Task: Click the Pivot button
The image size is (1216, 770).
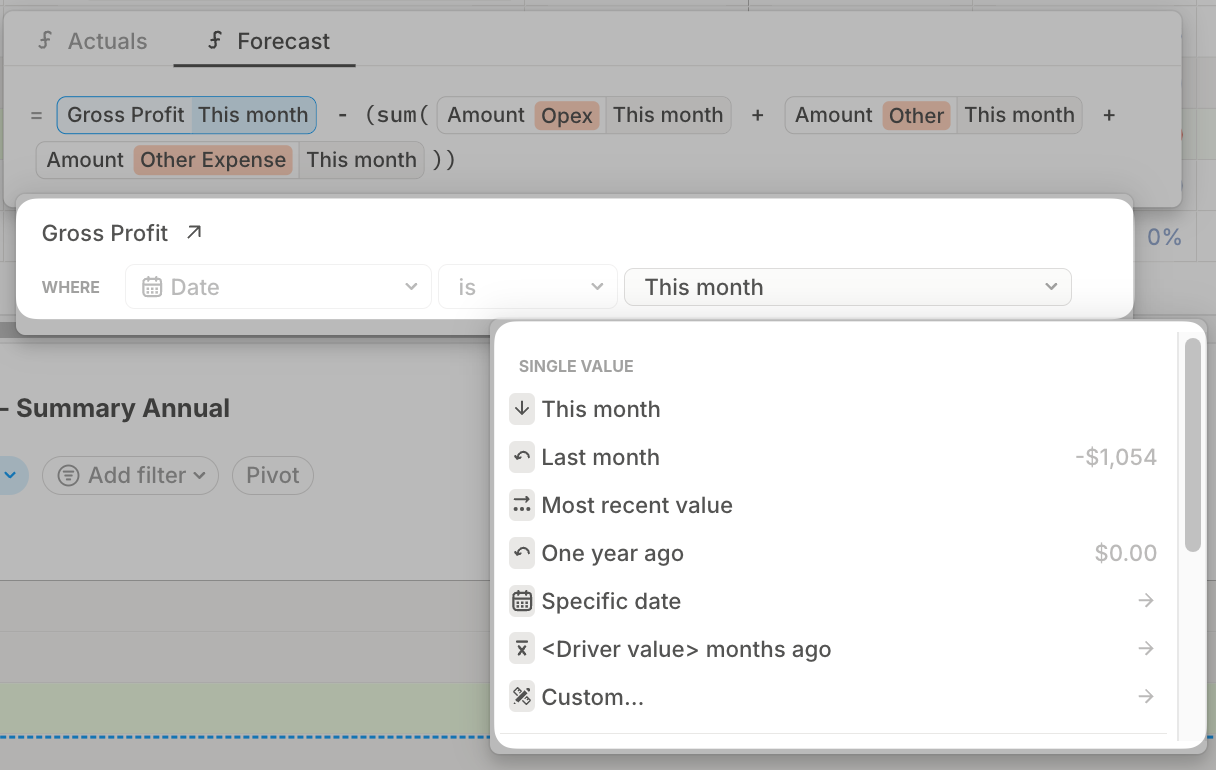Action: [x=273, y=475]
